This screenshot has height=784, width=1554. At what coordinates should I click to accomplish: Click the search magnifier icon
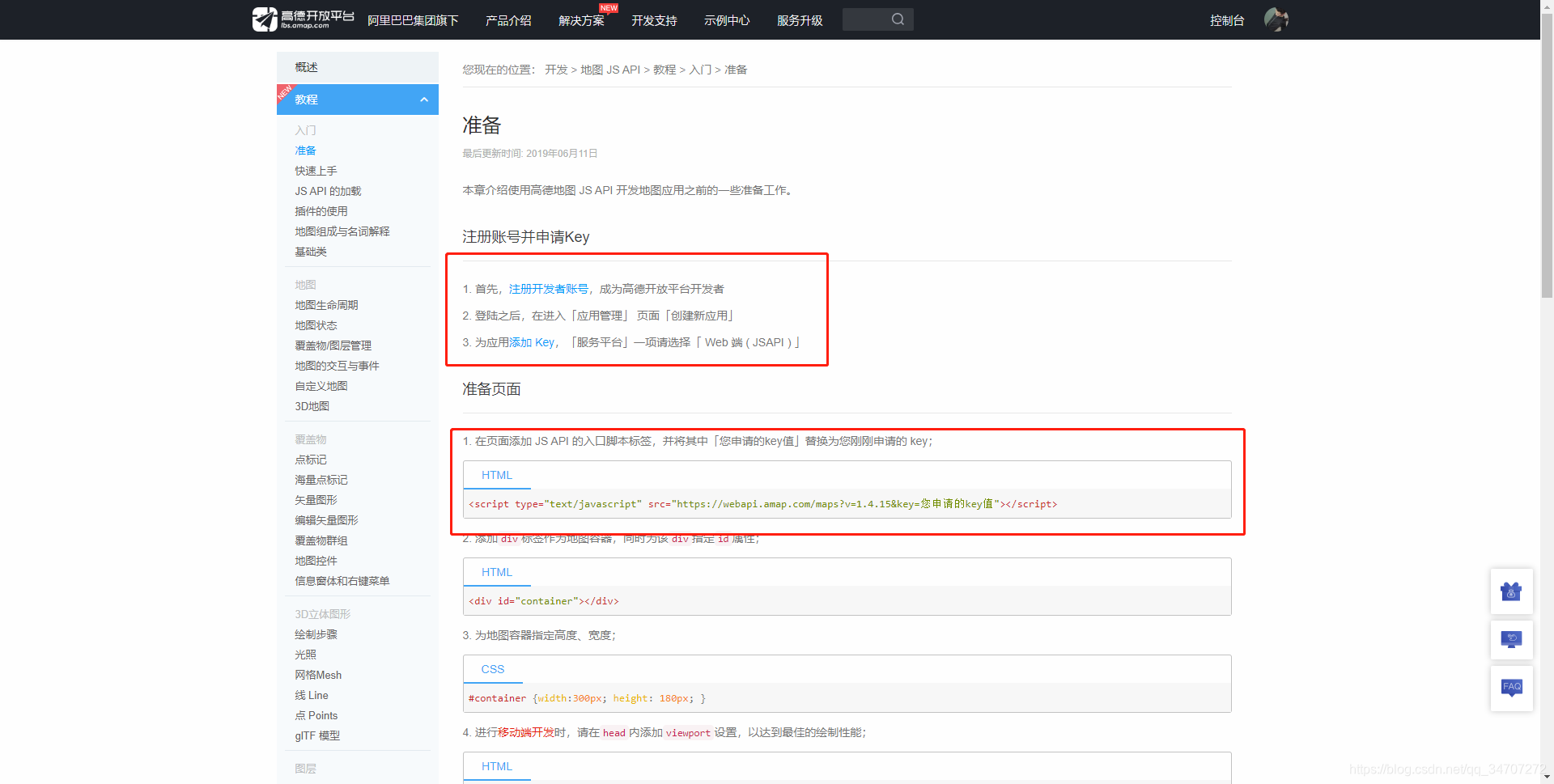(x=897, y=19)
